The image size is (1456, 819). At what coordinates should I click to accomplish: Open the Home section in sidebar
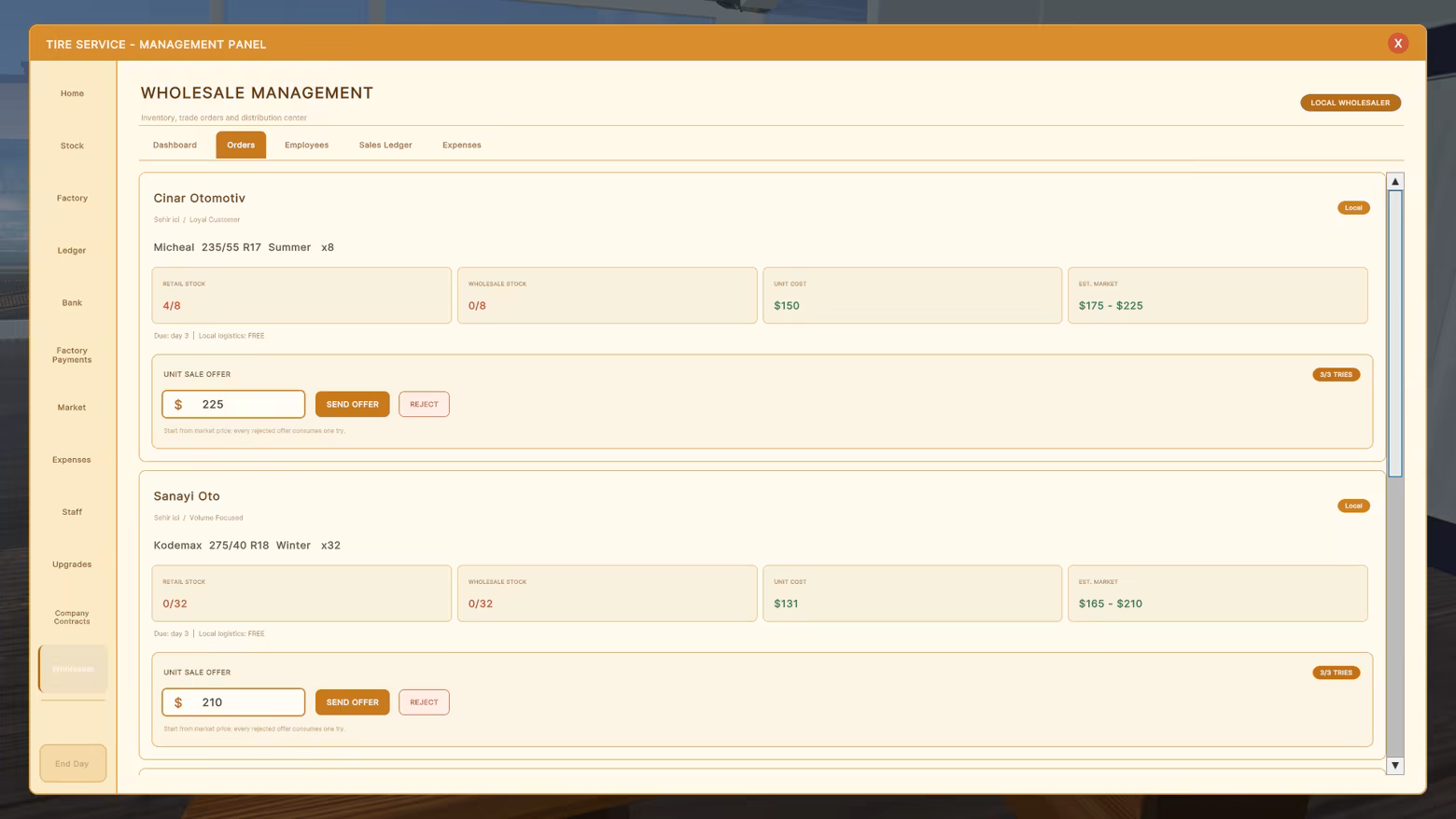click(72, 93)
